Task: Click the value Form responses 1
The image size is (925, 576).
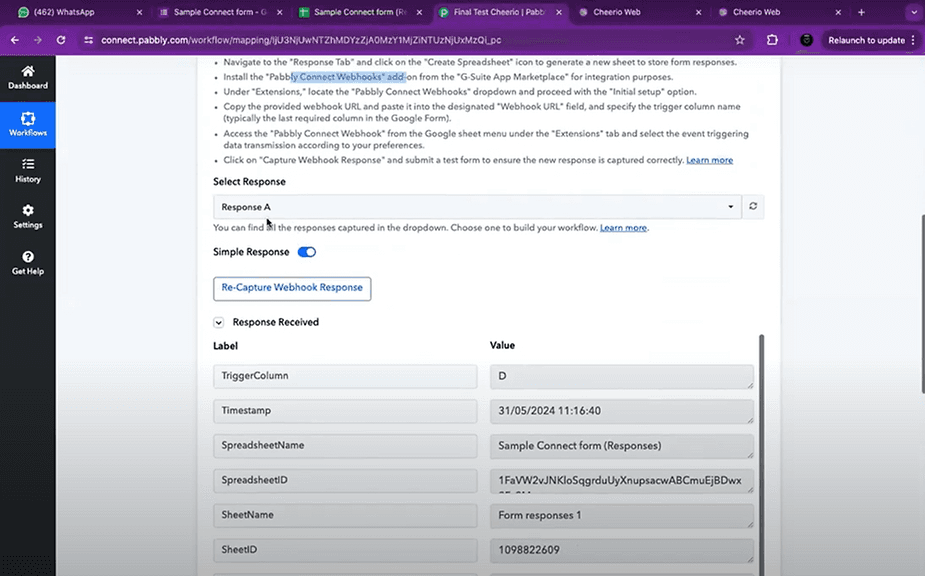Action: (x=622, y=516)
